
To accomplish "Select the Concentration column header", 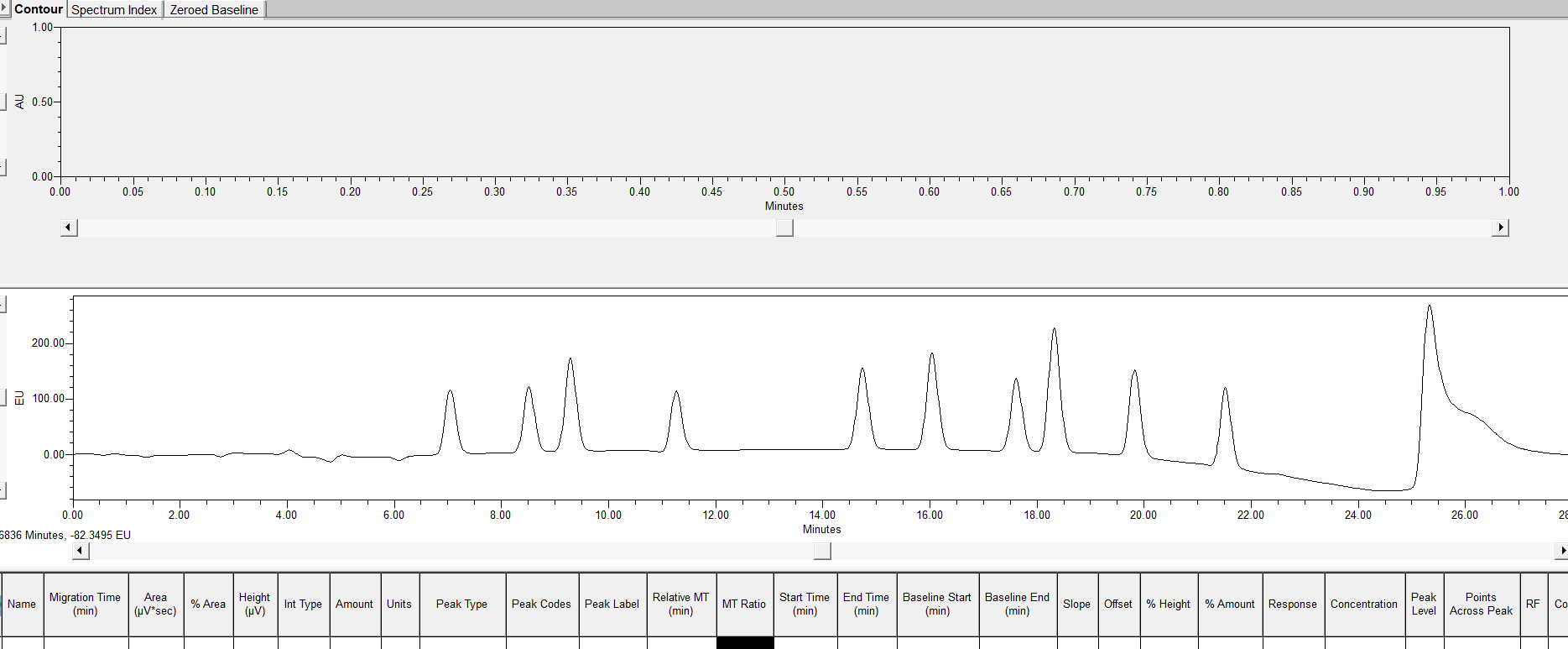I will click(x=1363, y=604).
